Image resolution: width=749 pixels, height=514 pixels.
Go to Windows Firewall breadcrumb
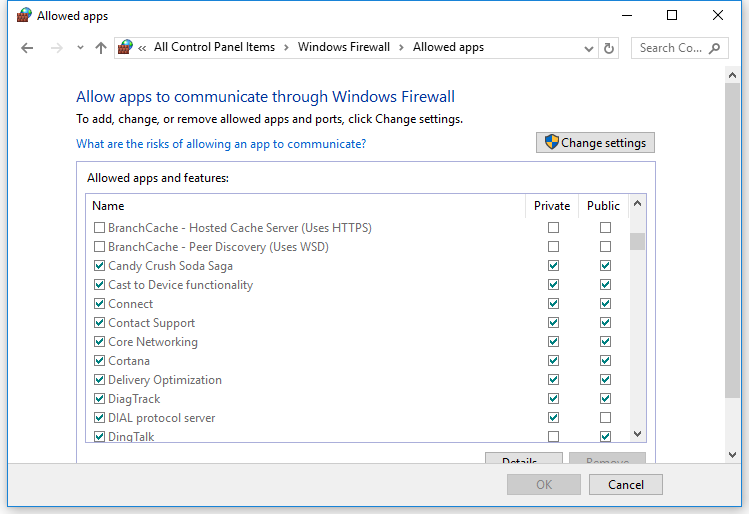[x=344, y=47]
